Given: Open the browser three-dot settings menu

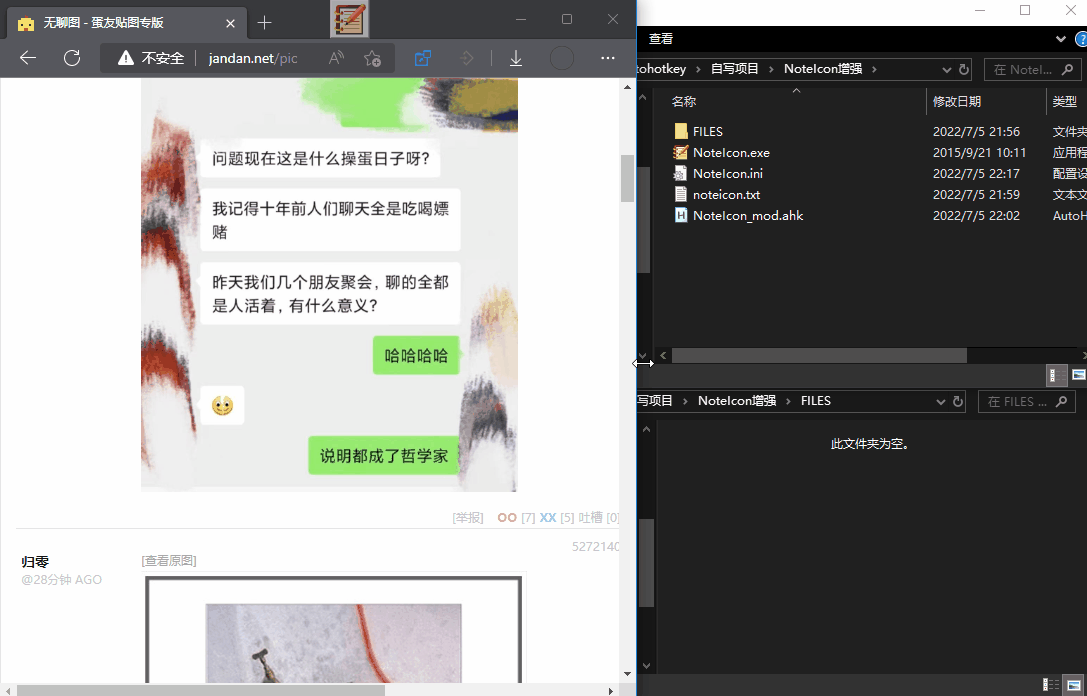Looking at the screenshot, I should (608, 58).
